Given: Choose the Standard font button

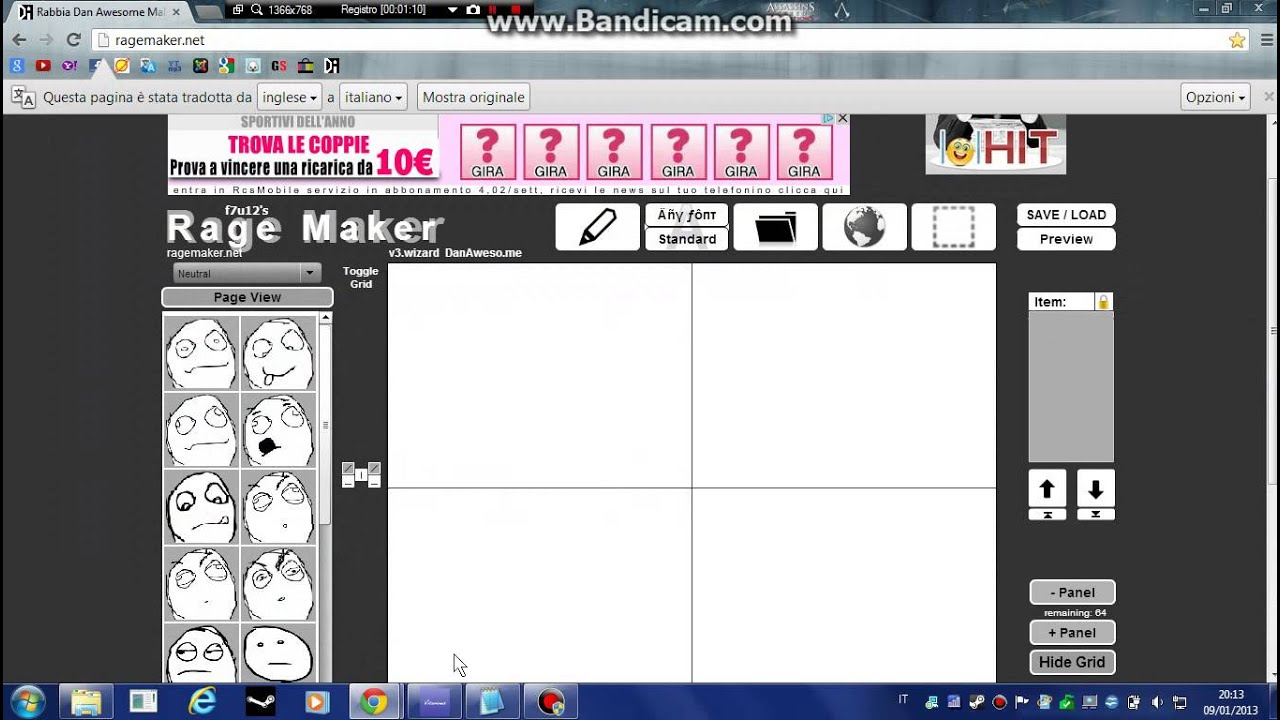Looking at the screenshot, I should pyautogui.click(x=687, y=239).
